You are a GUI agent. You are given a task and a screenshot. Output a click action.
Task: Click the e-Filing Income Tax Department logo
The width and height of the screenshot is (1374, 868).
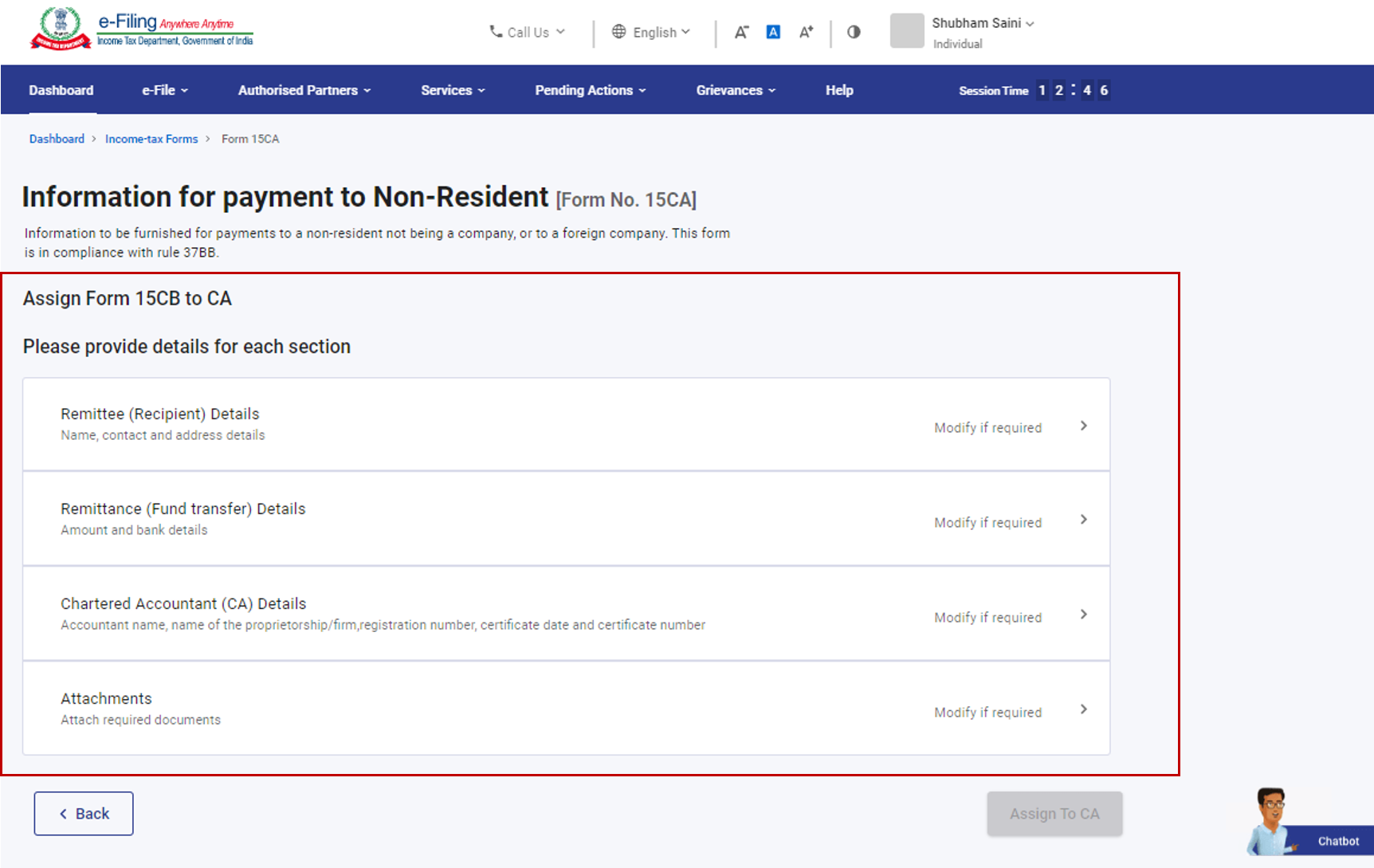pyautogui.click(x=142, y=29)
